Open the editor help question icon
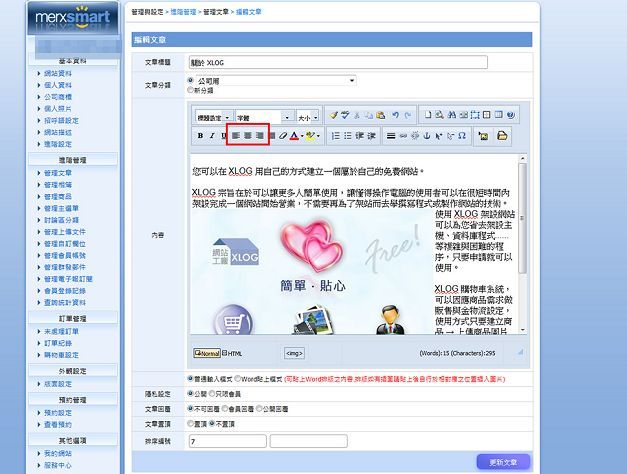Screen dimensions: 627x474 [x=511, y=115]
